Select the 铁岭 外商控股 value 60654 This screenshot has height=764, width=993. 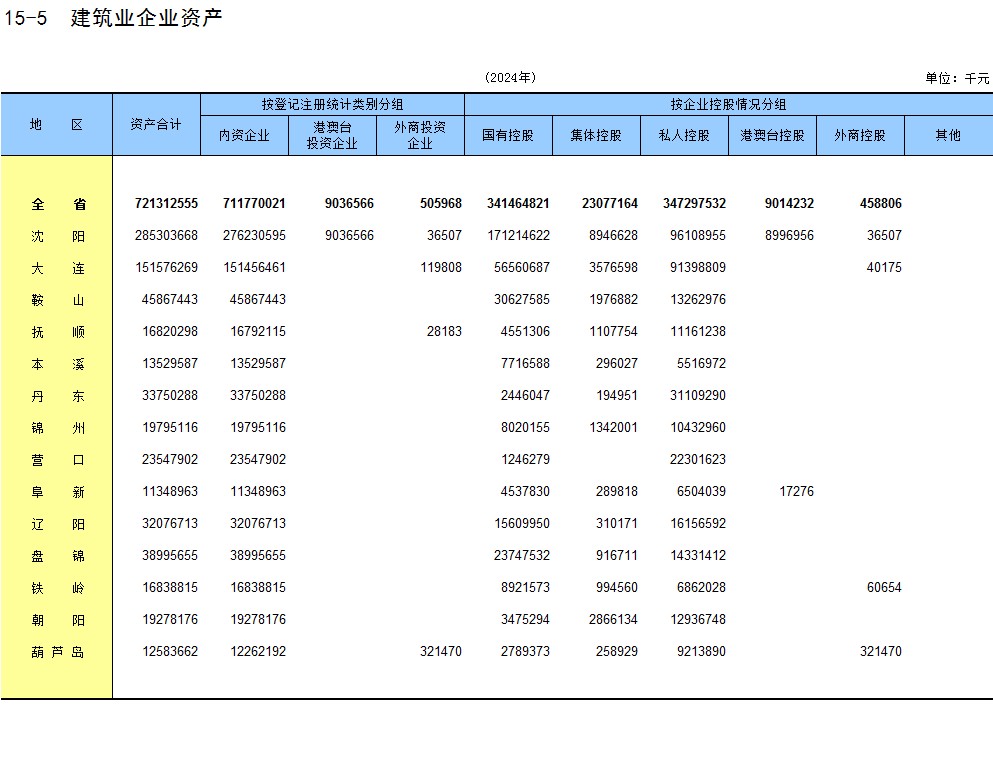coord(884,588)
